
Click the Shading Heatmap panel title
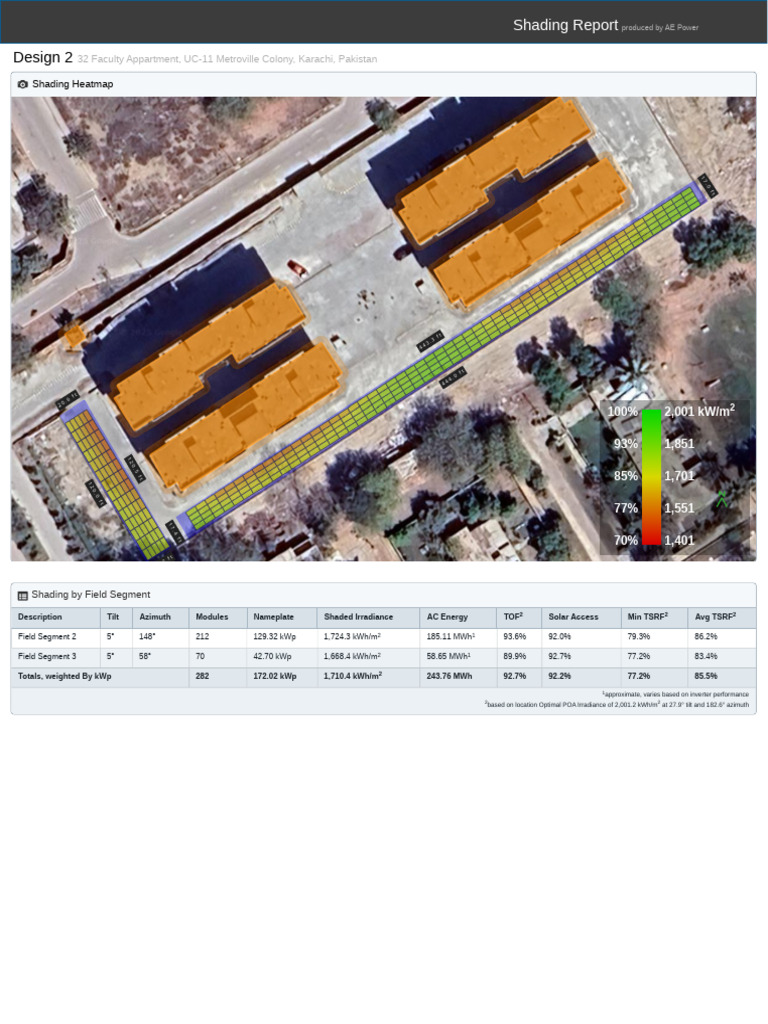click(72, 84)
